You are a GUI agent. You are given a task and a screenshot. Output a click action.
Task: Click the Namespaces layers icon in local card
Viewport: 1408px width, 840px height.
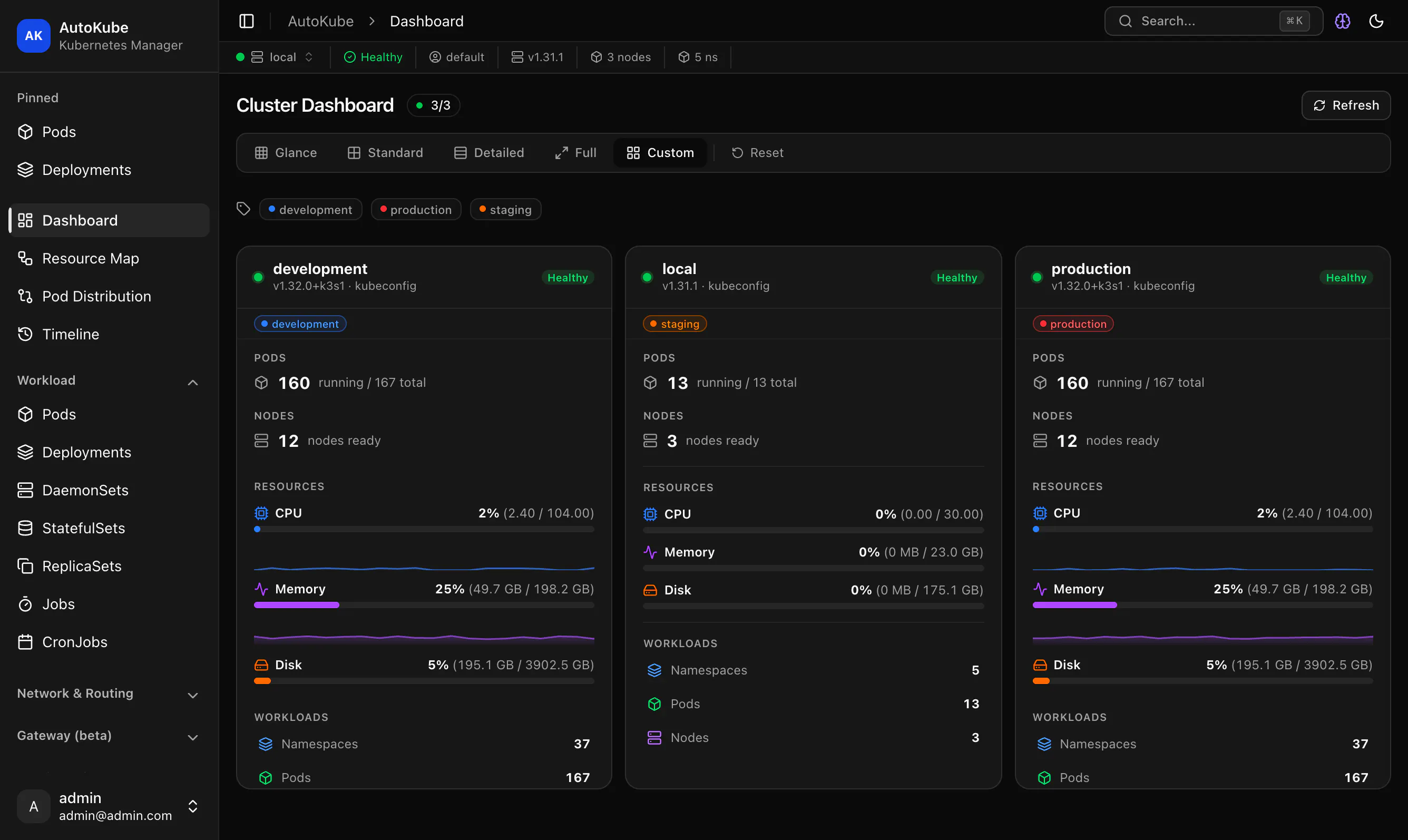click(654, 670)
